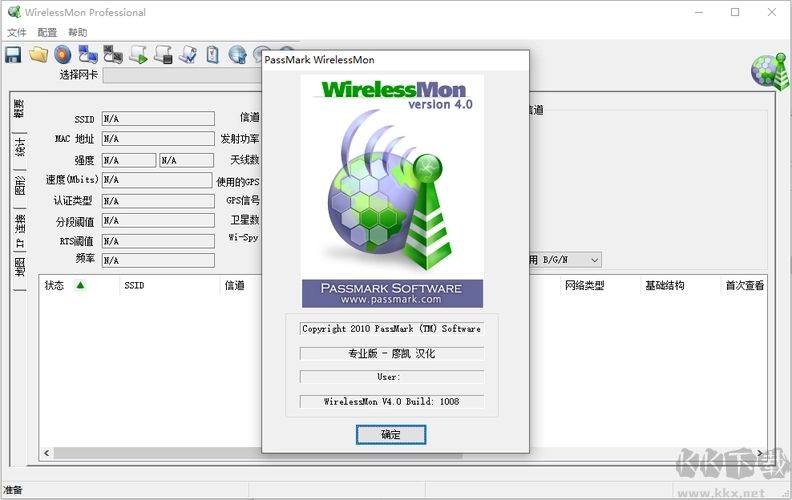
Task: Click the 卫星数 label
Action: pos(245,220)
